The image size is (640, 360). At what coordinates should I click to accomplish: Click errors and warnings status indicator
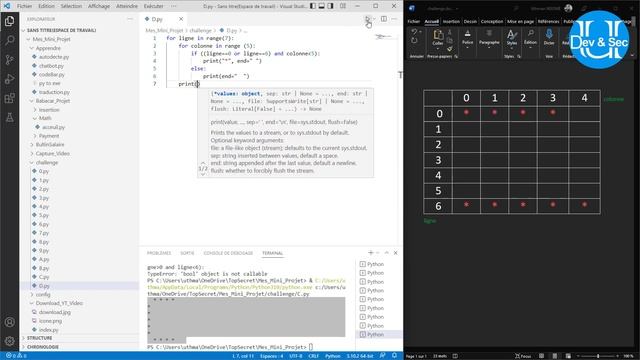[16, 356]
